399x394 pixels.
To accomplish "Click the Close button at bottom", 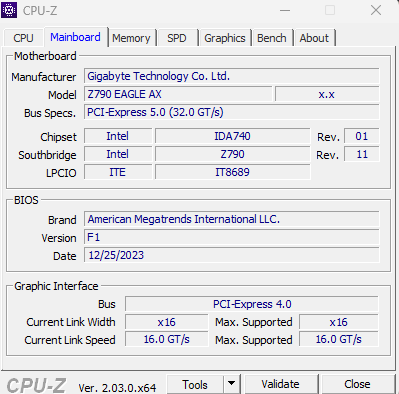I will pos(357,384).
